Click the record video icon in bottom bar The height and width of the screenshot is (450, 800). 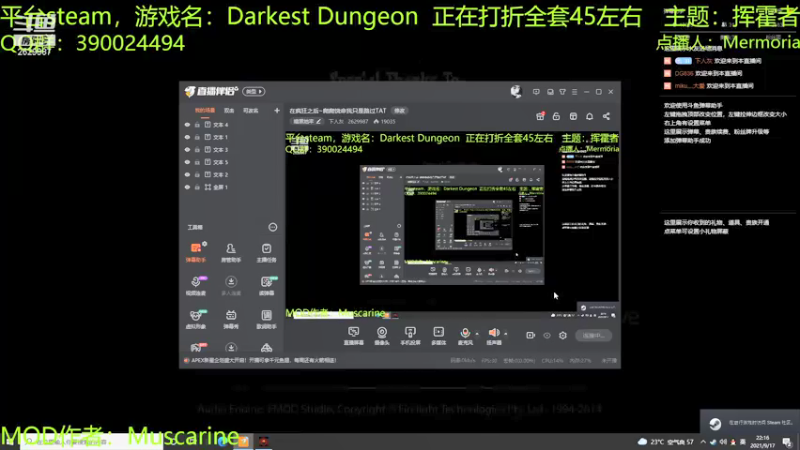pyautogui.click(x=531, y=335)
